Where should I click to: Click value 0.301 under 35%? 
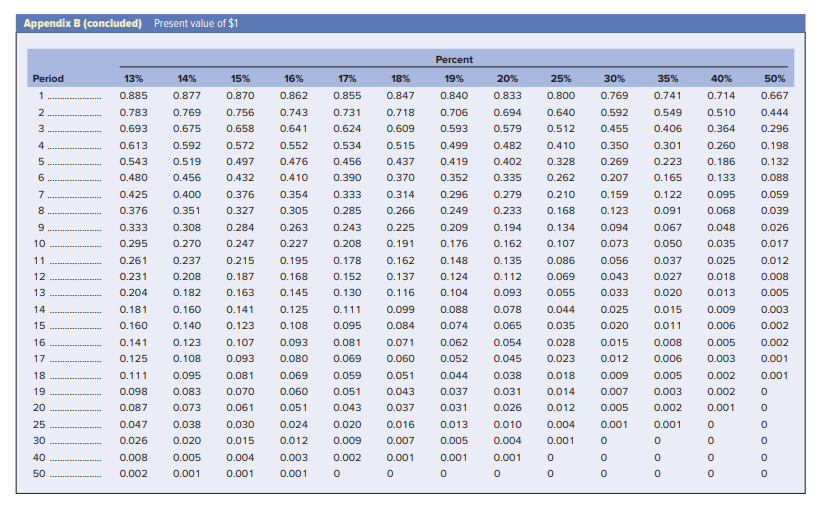(668, 145)
